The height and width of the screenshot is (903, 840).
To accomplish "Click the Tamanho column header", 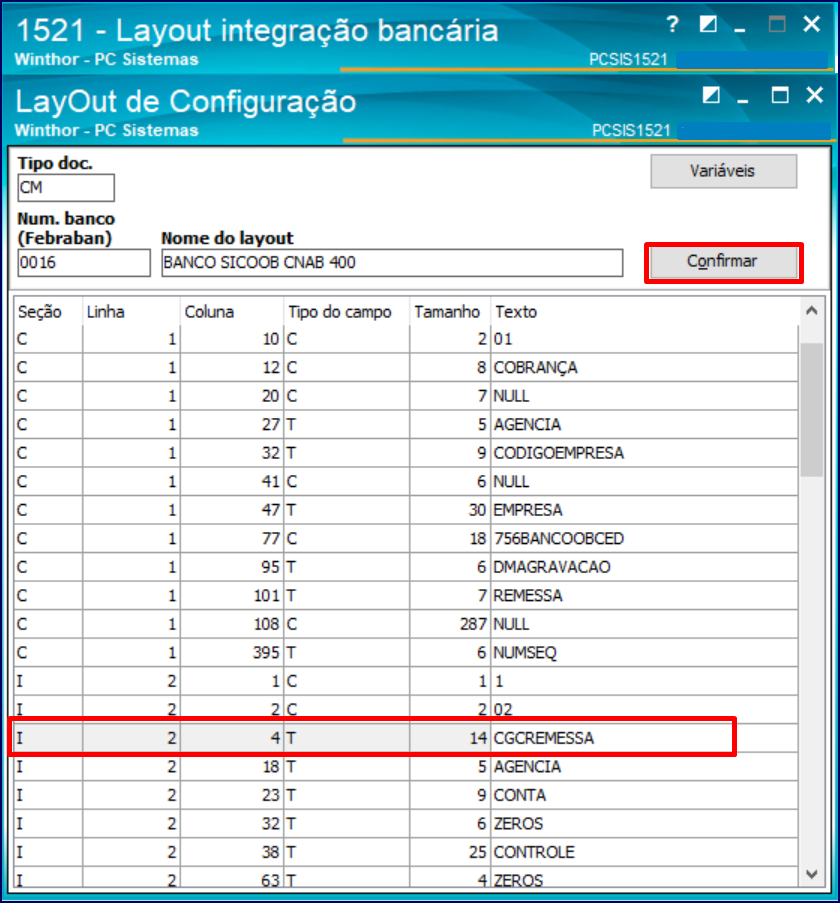I will coord(450,312).
